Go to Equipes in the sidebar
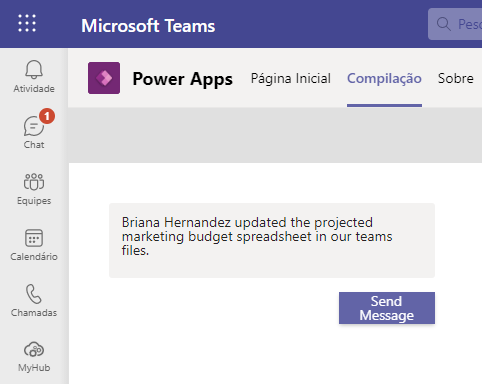Screen dimensions: 482x384 tap(34, 189)
